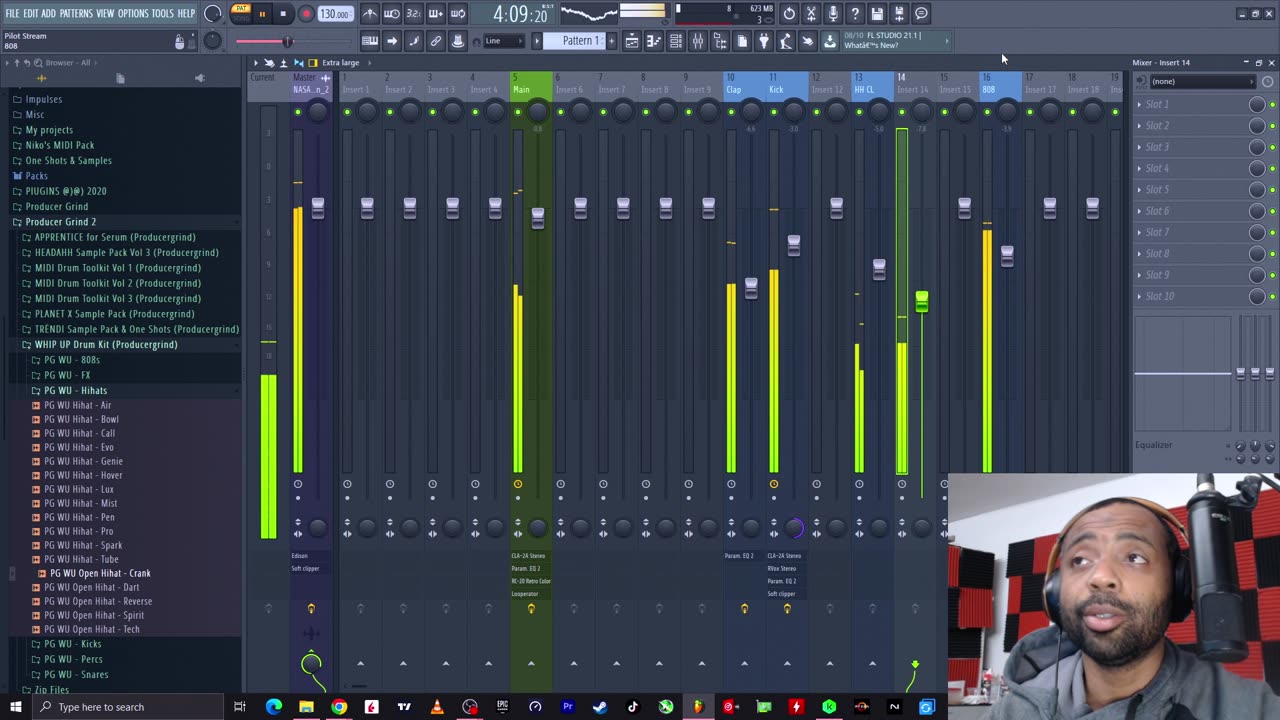Click the undo history icon in top toolbar
Viewport: 1280px width, 720px height.
[x=789, y=14]
